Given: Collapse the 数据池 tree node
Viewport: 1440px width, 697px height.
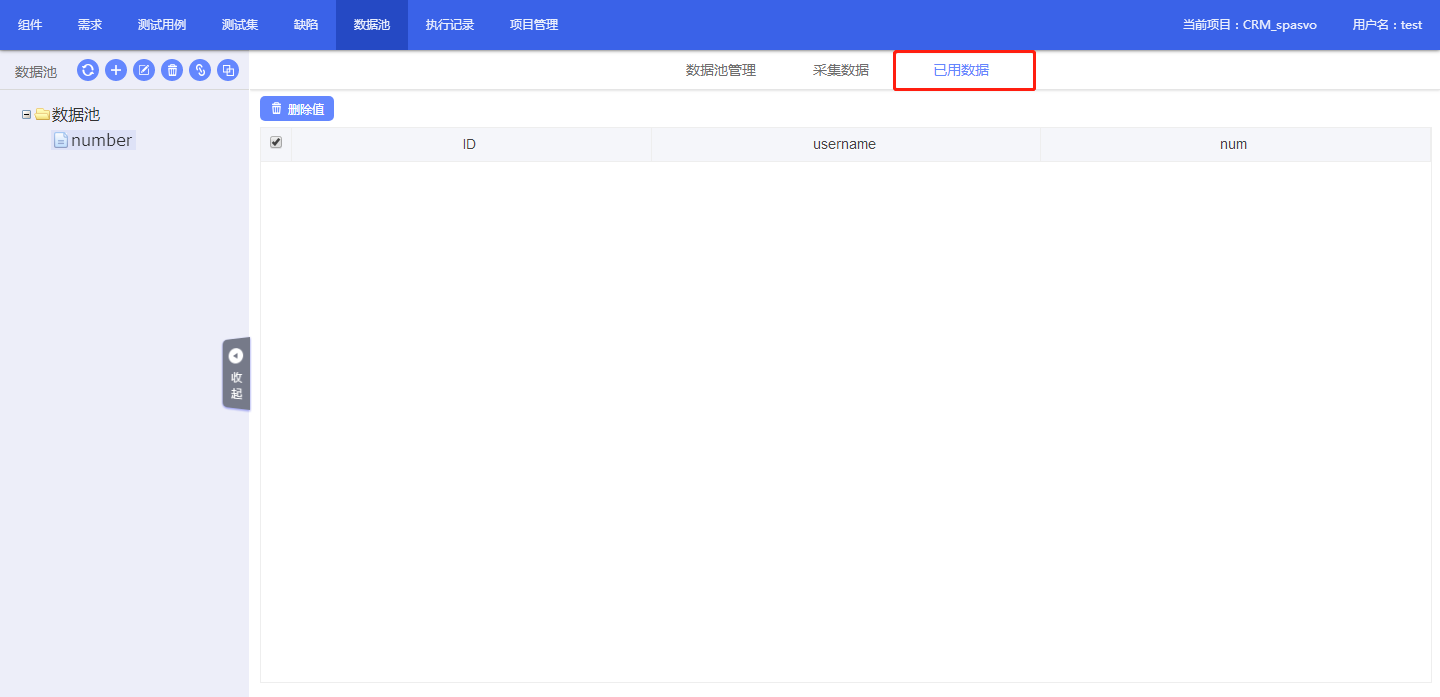Looking at the screenshot, I should (26, 115).
